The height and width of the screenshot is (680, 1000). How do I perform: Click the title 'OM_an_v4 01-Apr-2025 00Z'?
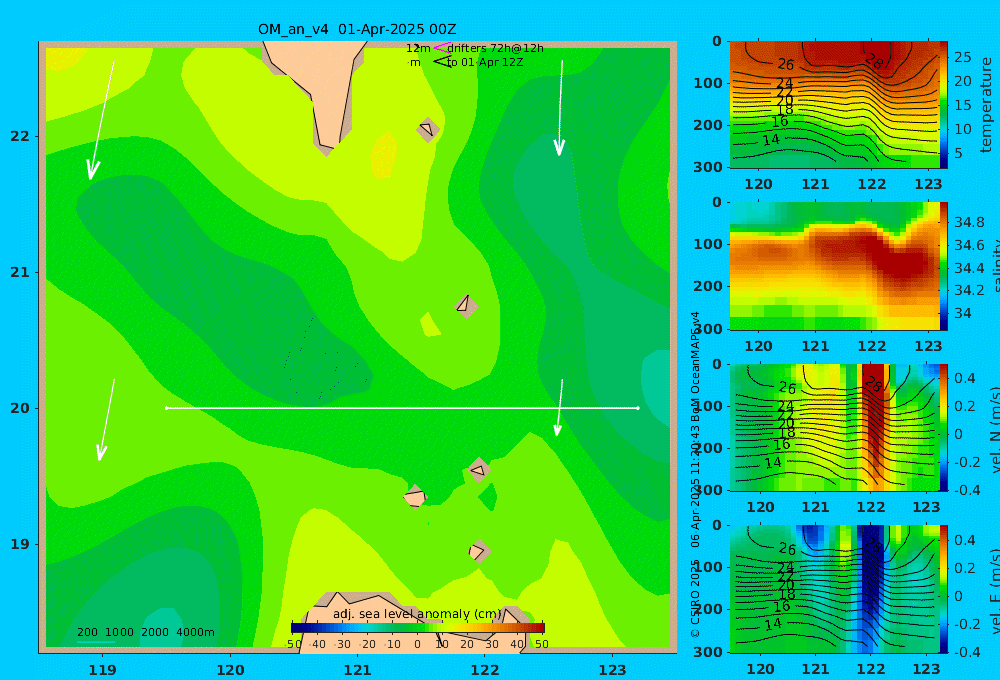click(357, 29)
